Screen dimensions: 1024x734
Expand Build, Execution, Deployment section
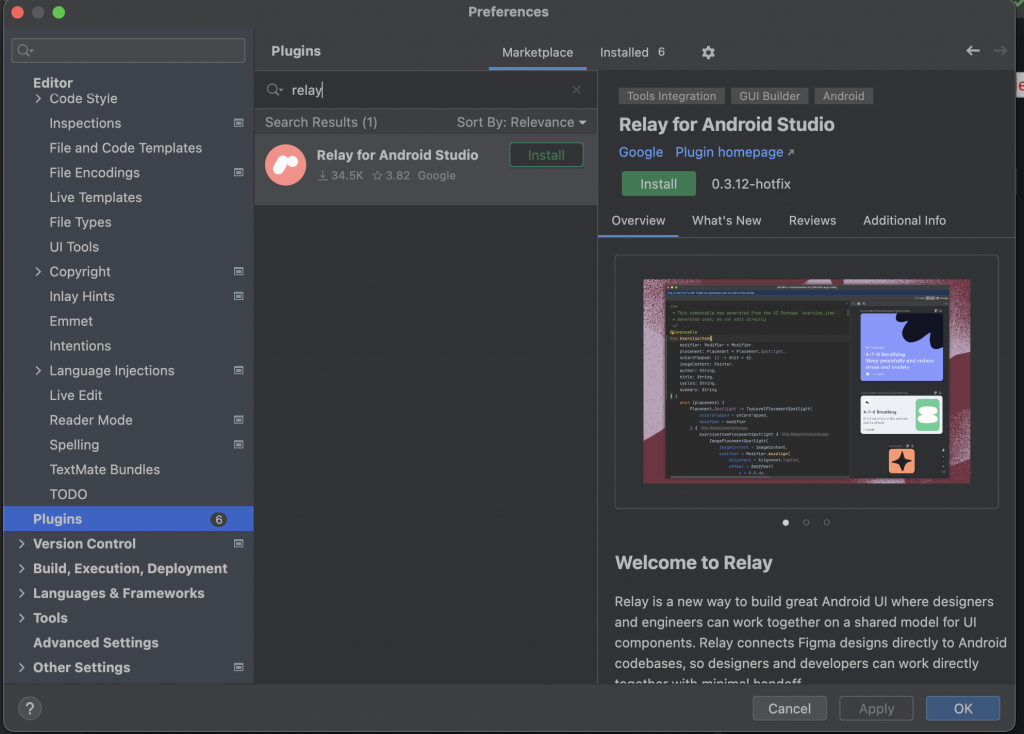[x=22, y=568]
